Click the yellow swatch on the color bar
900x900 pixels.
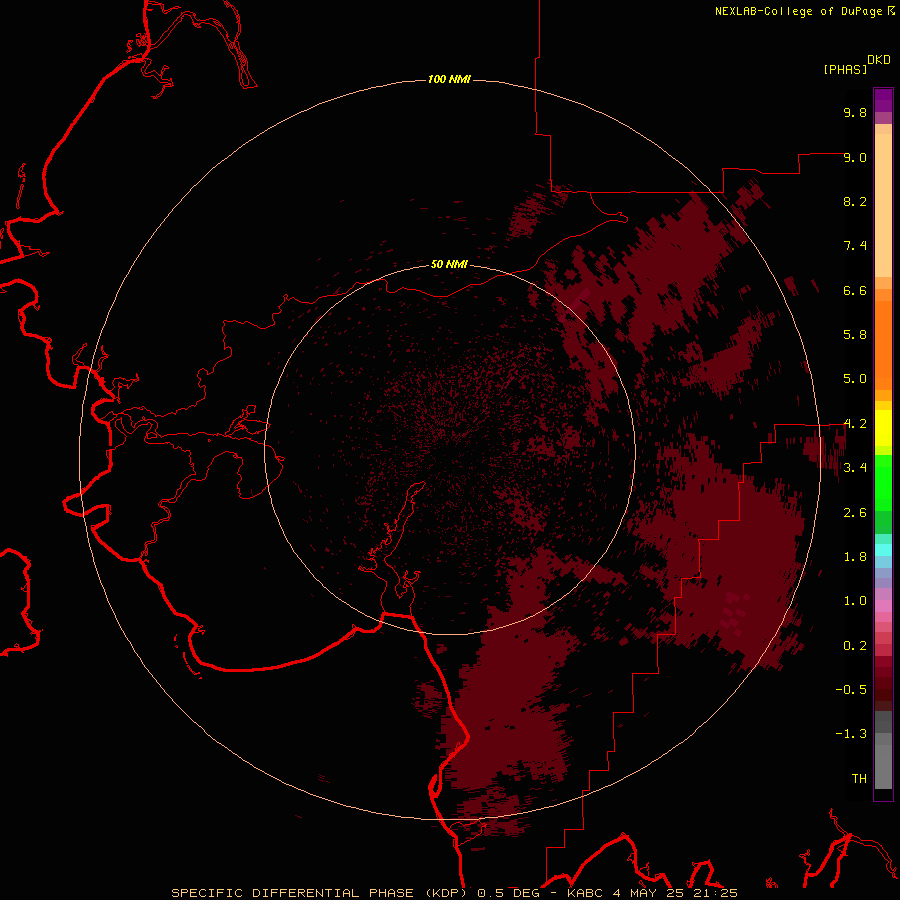[x=883, y=428]
